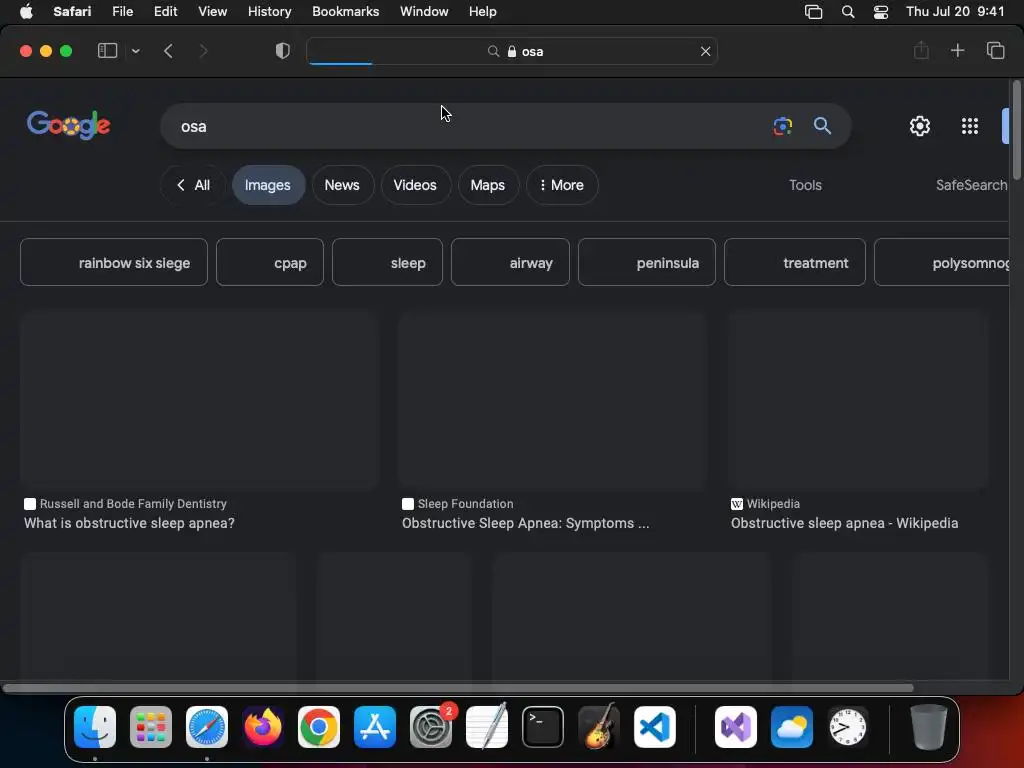Open Finder from the Dock

pyautogui.click(x=95, y=727)
